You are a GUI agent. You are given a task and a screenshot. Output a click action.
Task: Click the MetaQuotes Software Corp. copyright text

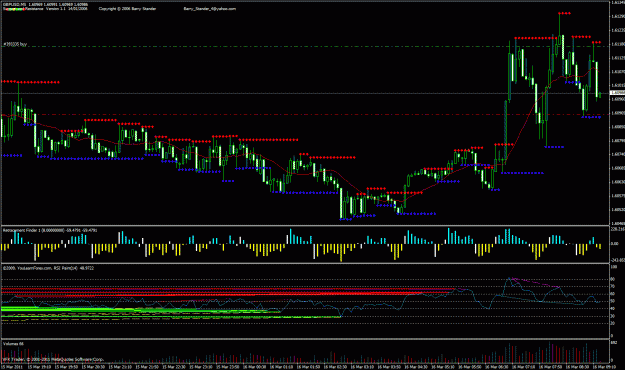pyautogui.click(x=53, y=359)
